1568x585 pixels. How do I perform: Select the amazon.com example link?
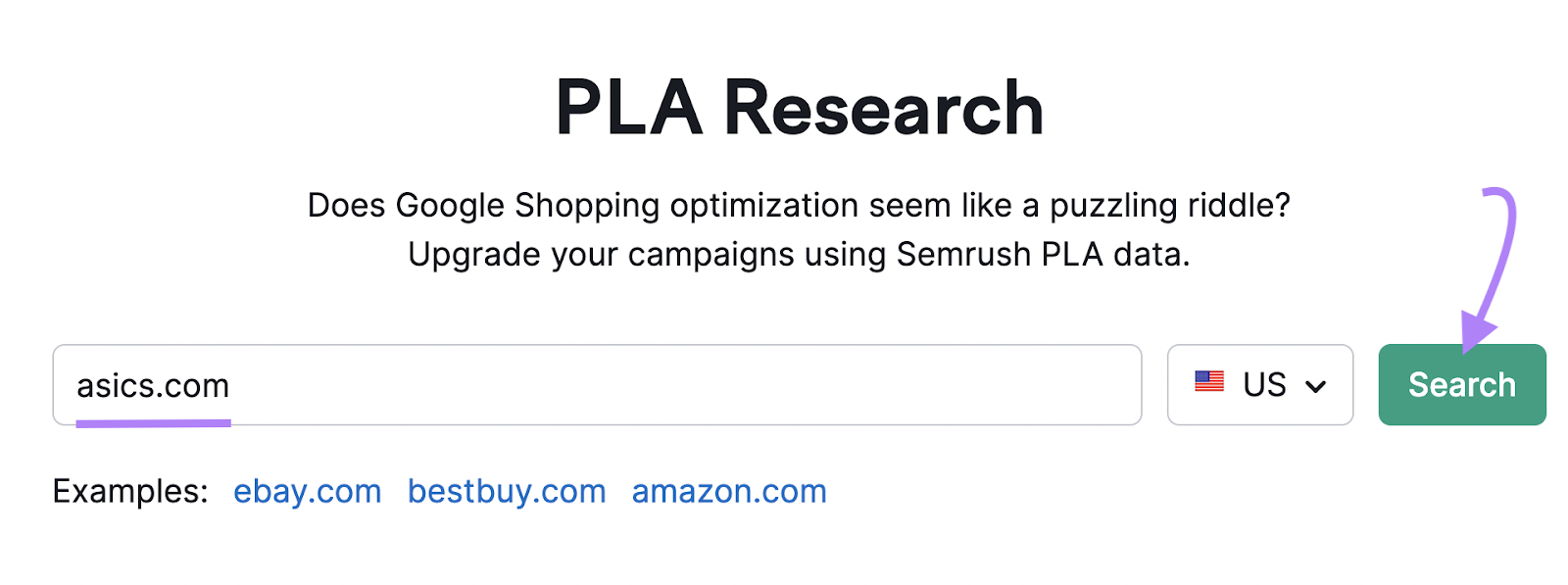point(729,490)
